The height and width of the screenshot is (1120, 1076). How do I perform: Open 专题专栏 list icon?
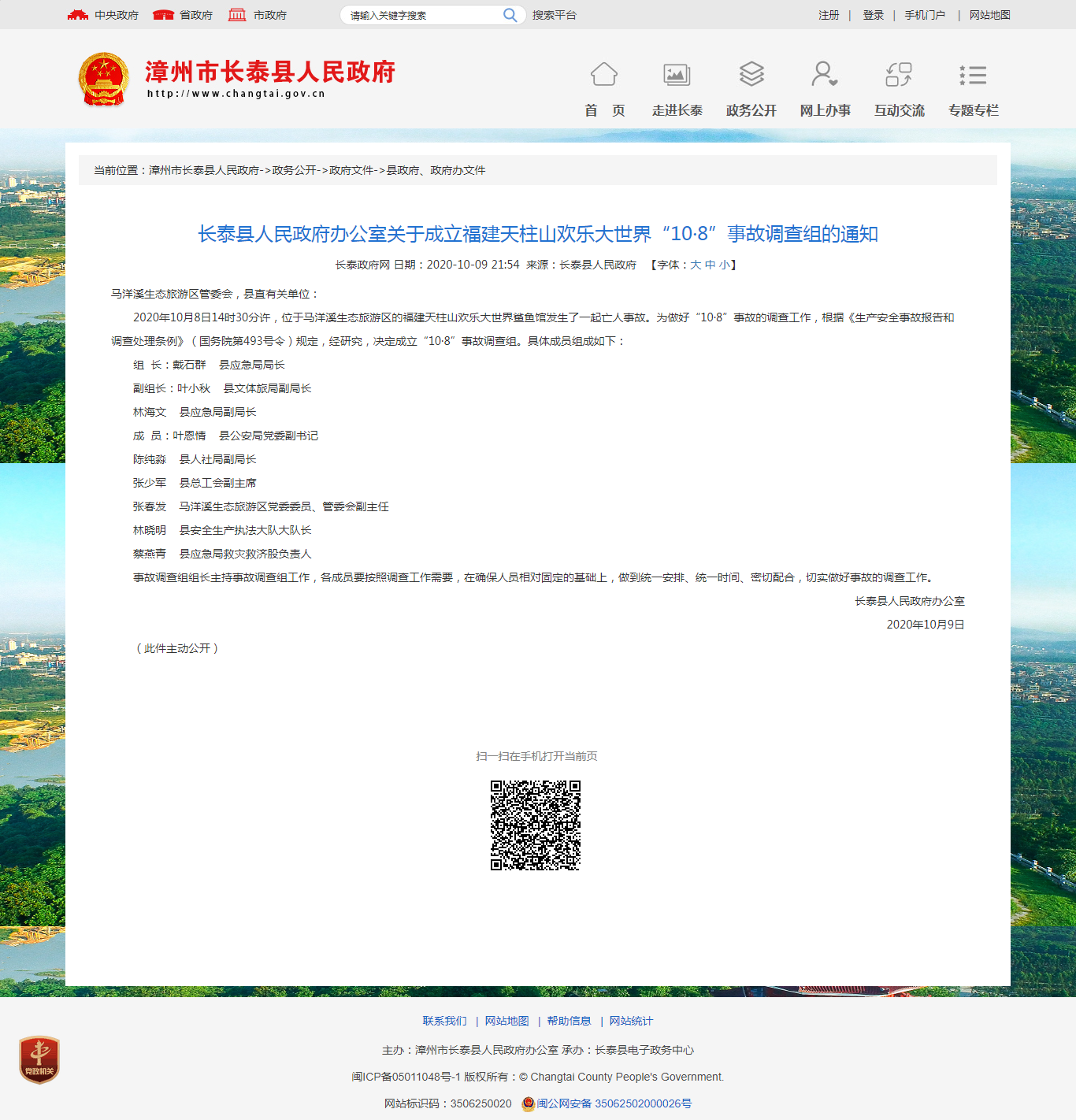coord(973,75)
